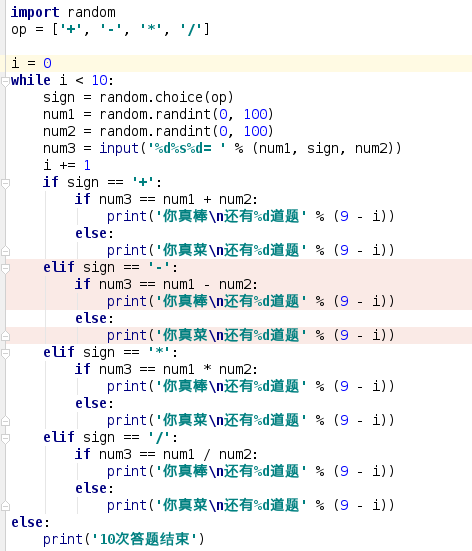Click the "if sign == '+':" text
This screenshot has height=551, width=472.
102,182
